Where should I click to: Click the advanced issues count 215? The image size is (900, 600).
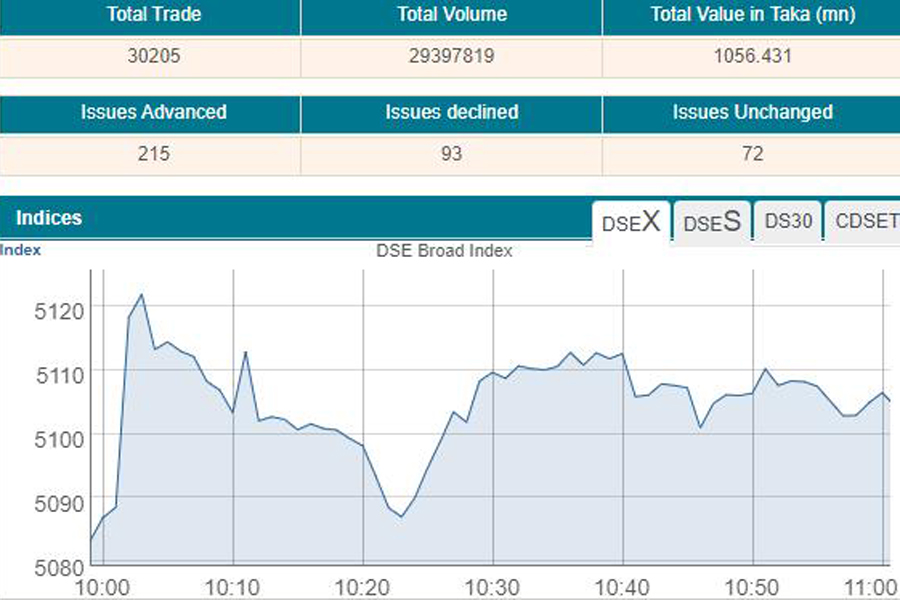pyautogui.click(x=152, y=155)
